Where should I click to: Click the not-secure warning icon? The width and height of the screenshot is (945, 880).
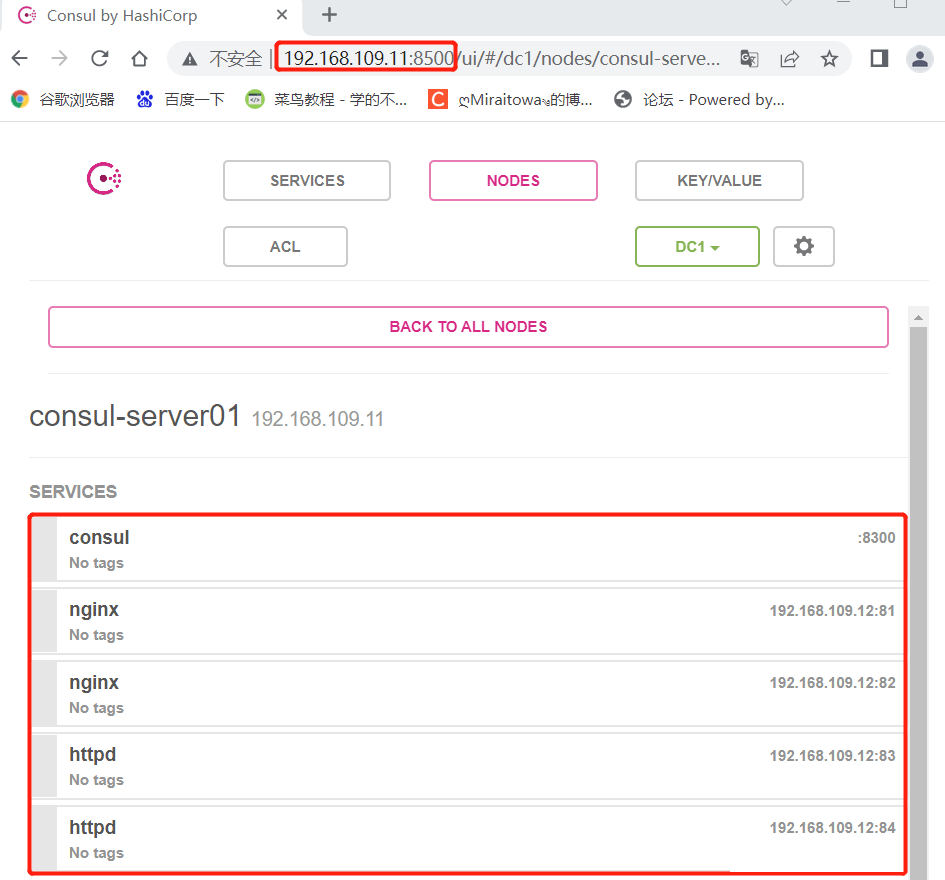pos(190,59)
